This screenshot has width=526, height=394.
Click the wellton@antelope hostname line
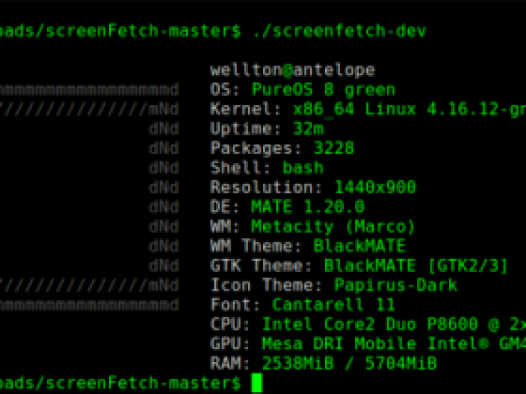coord(292,70)
